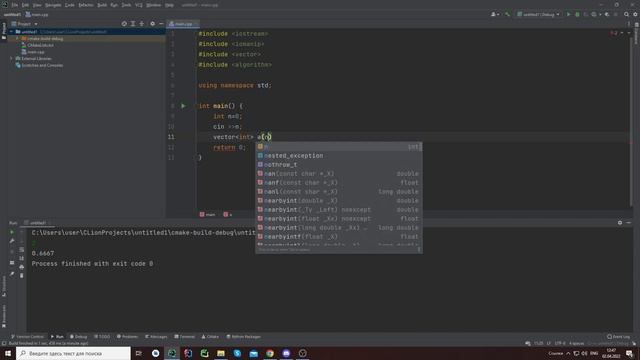Print console output with printer icon
This screenshot has width=640, height=360.
click(x=22, y=267)
